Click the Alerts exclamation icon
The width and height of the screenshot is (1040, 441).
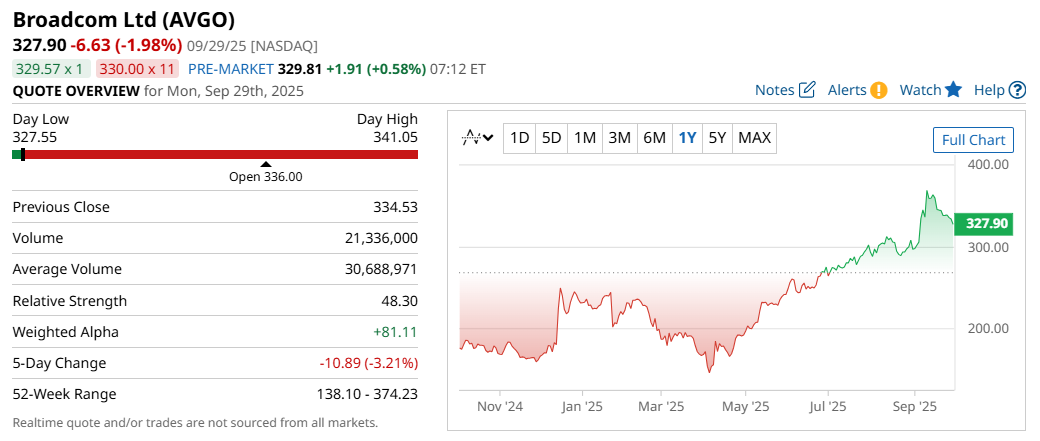pyautogui.click(x=878, y=90)
